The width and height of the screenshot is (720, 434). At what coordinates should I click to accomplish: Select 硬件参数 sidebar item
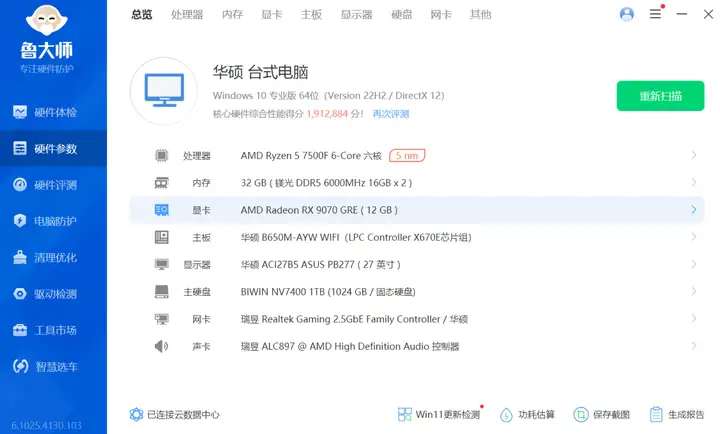53,148
